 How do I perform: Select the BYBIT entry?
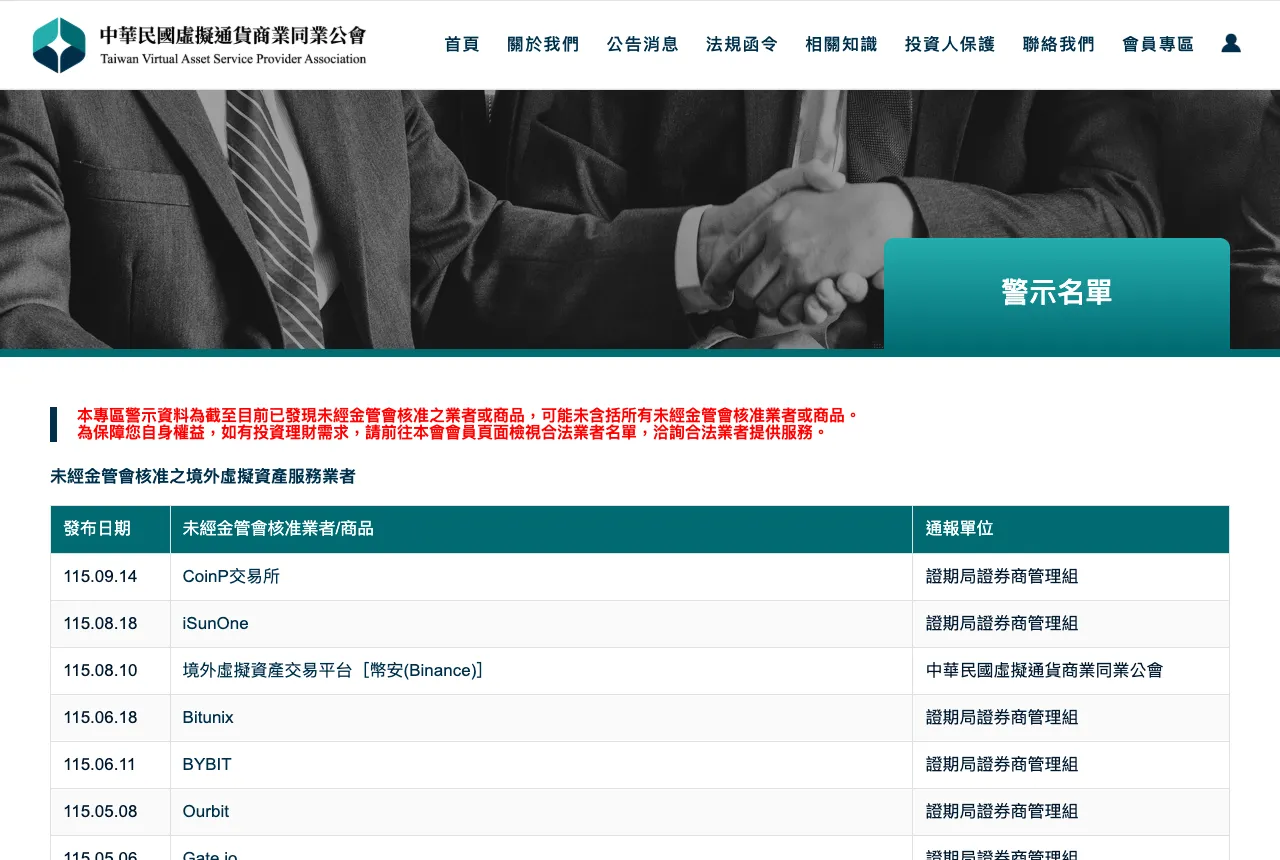(x=207, y=764)
